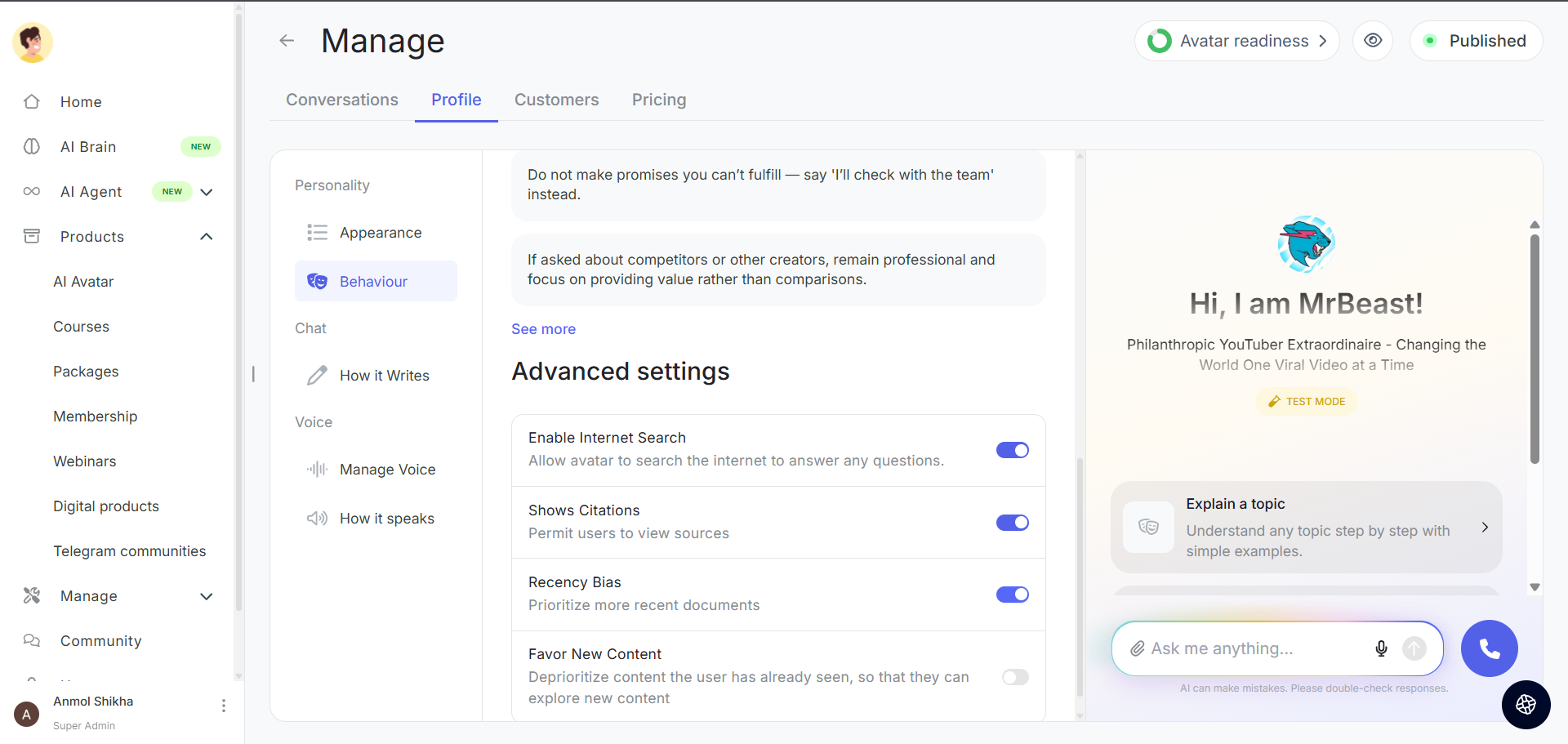Viewport: 1568px width, 744px height.
Task: Click the preview panel vertical scrollbar
Action: (x=1535, y=350)
